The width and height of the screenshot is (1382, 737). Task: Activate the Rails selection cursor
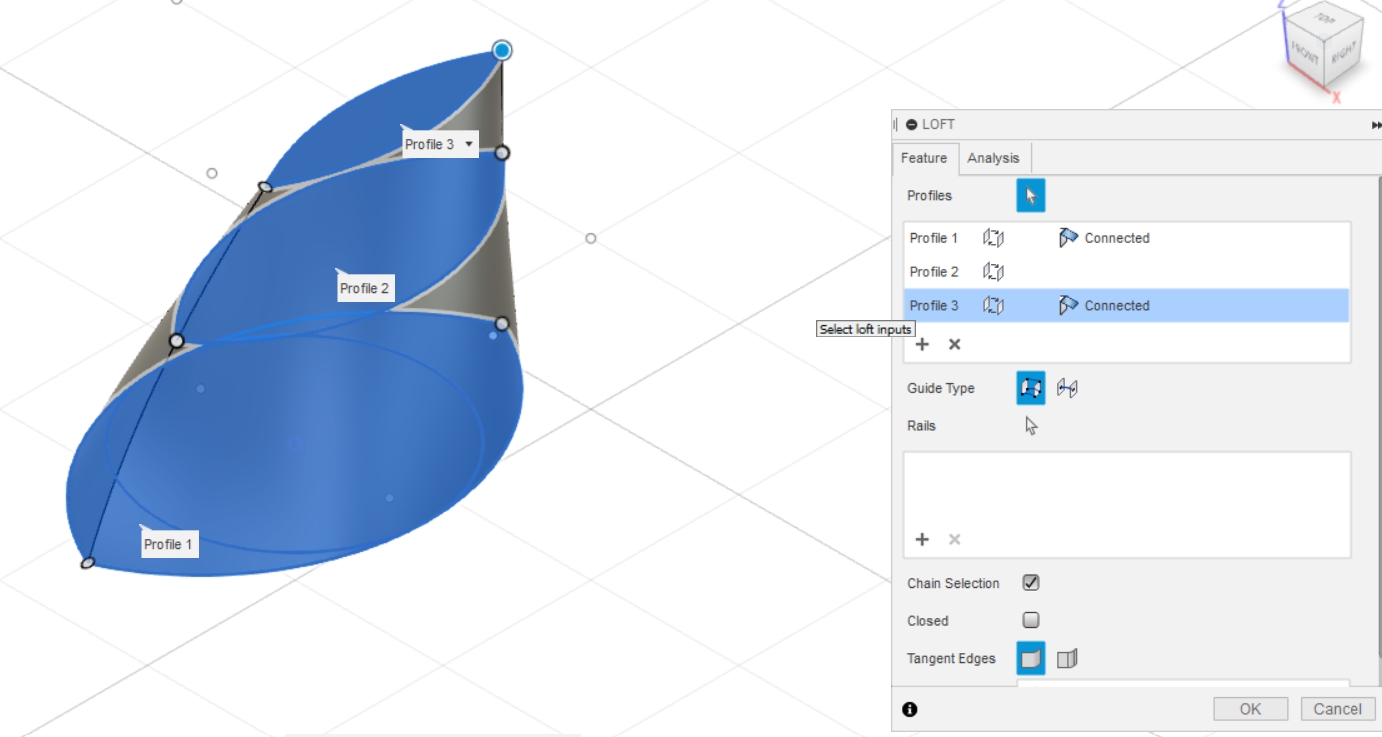(x=1031, y=426)
